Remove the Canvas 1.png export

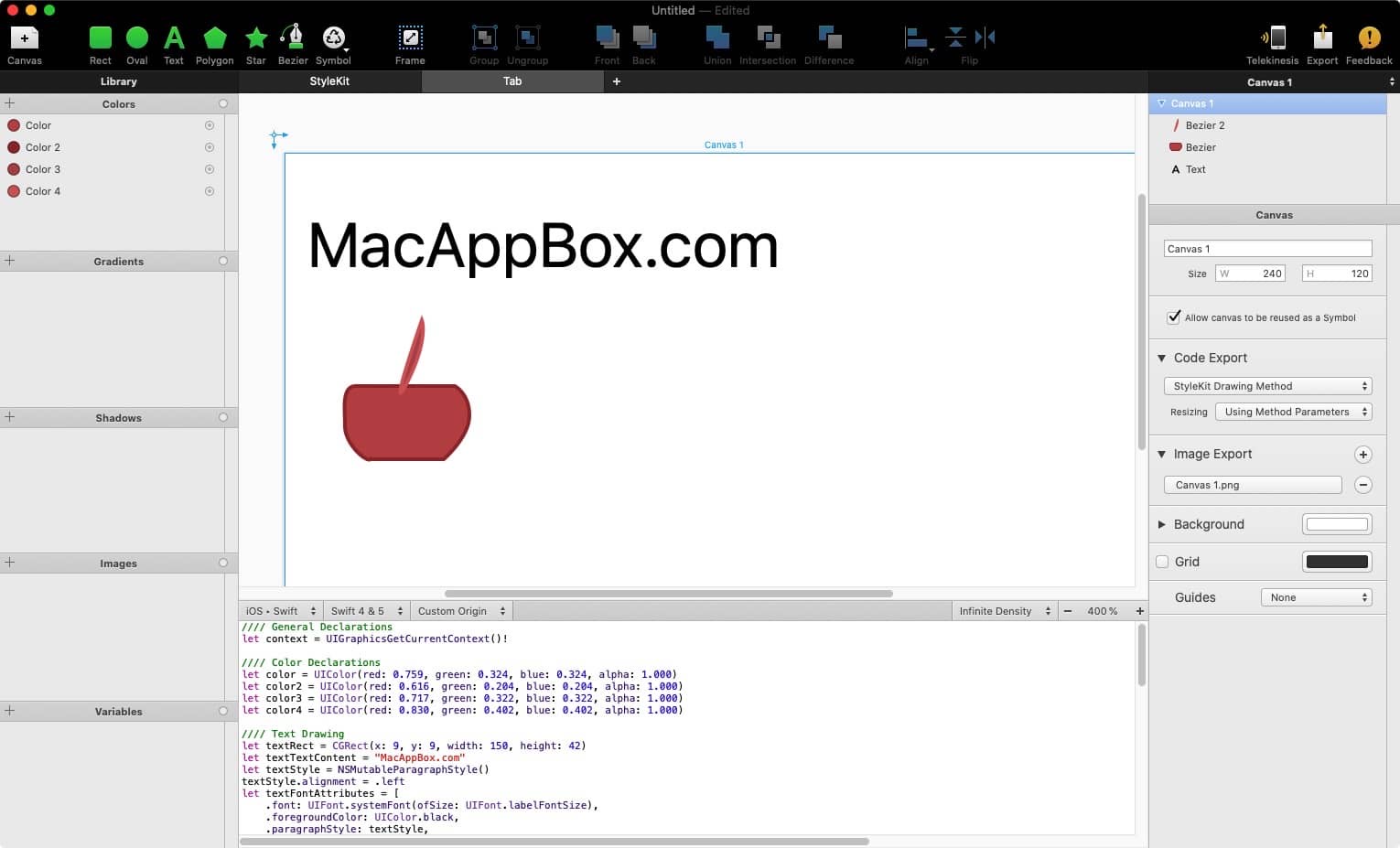tap(1362, 485)
